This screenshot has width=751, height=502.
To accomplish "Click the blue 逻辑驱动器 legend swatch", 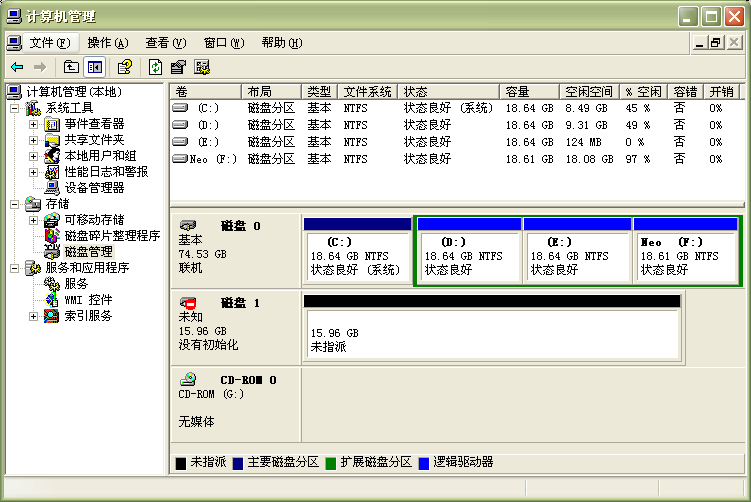I will [423, 463].
